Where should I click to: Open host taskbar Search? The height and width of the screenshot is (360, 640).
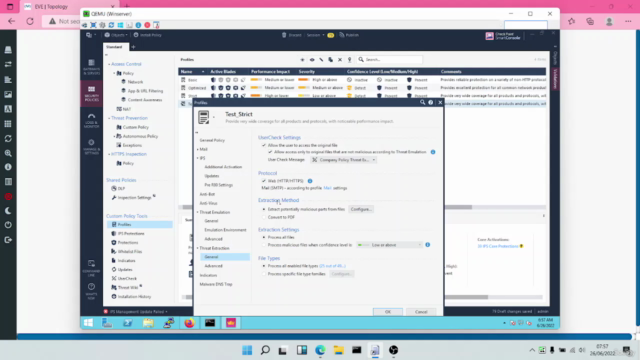(x=265, y=350)
